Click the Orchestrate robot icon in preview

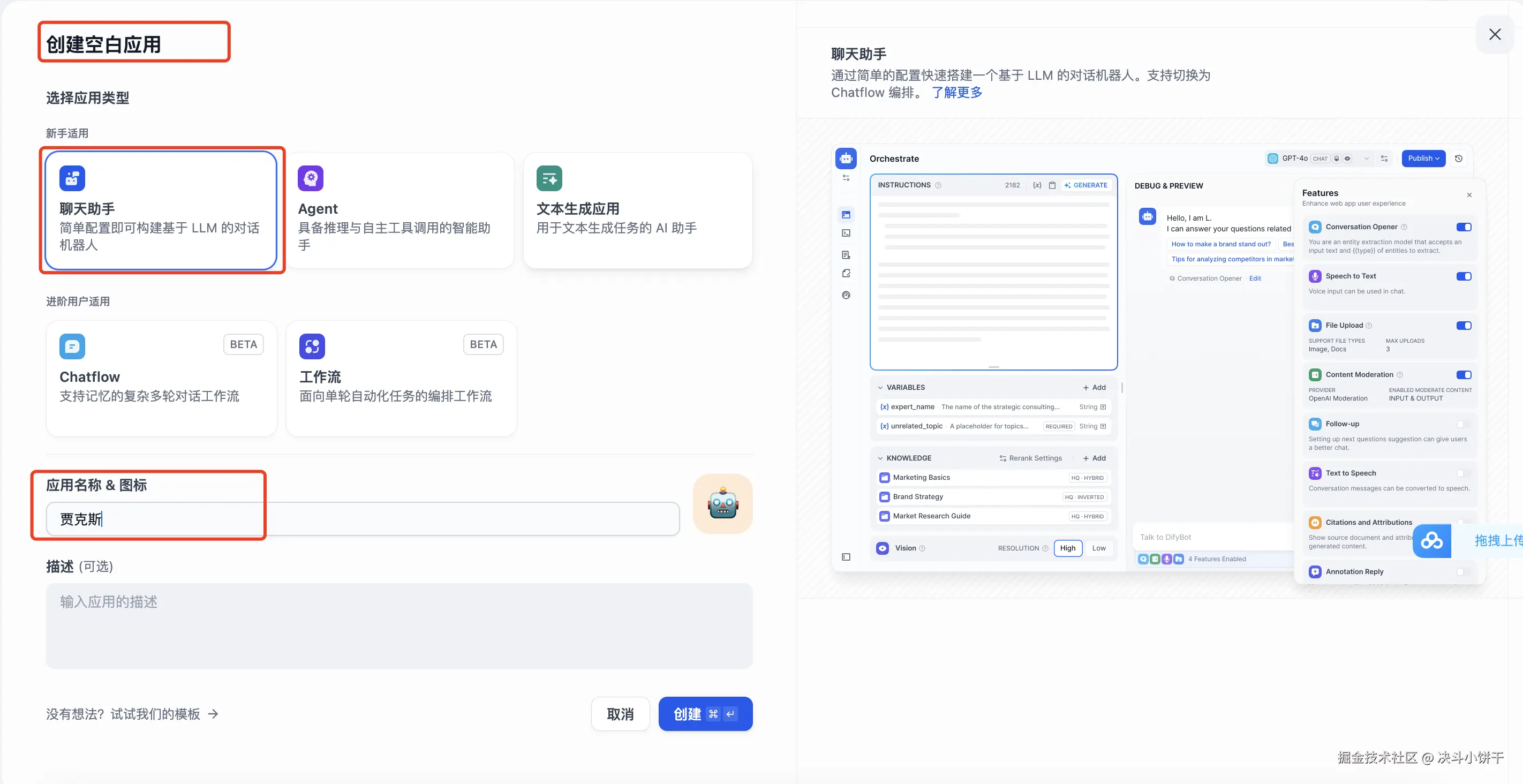pyautogui.click(x=846, y=159)
